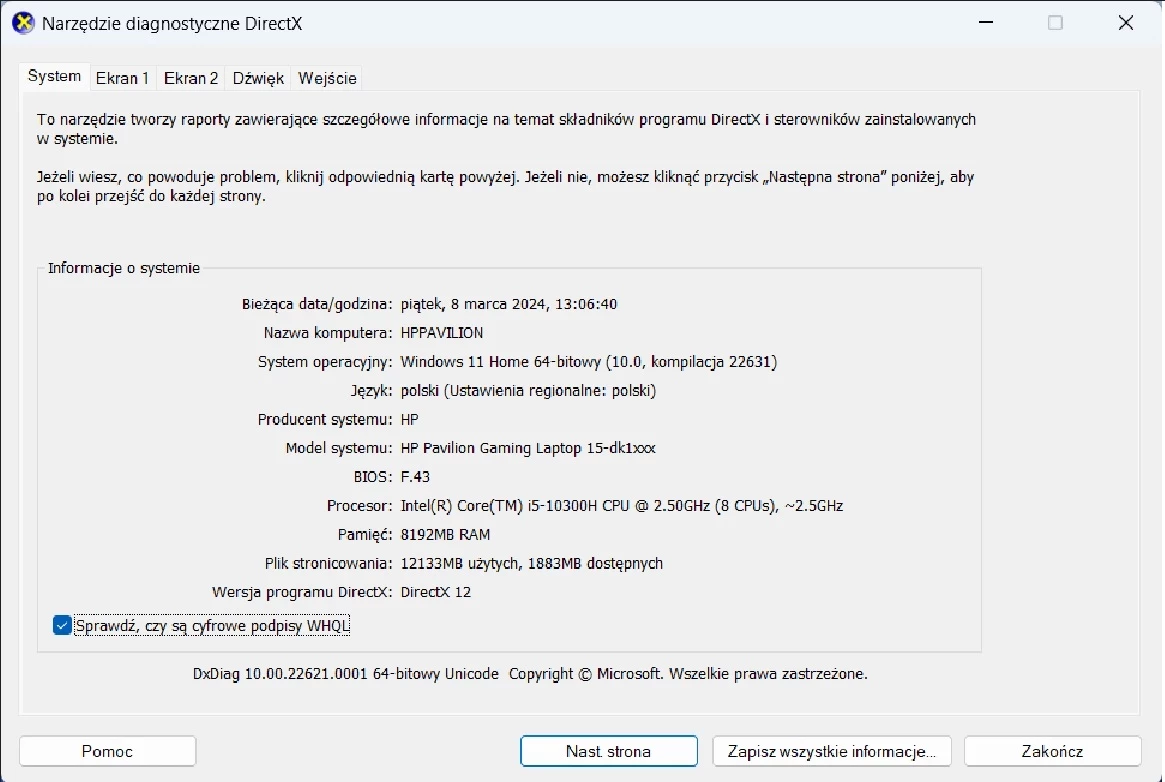Click the 'Jeżeli wiesz, co powoduje problem' paragraph
This screenshot has width=1165, height=782.
coord(505,186)
